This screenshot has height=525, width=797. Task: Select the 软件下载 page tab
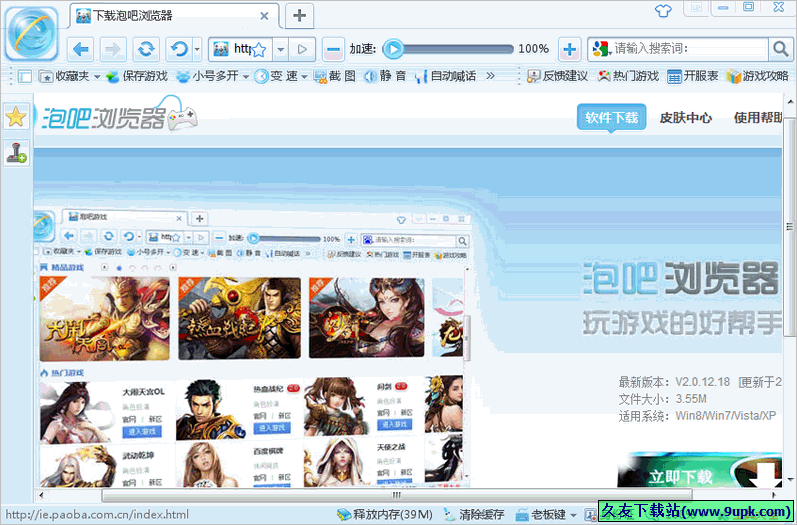coord(611,118)
